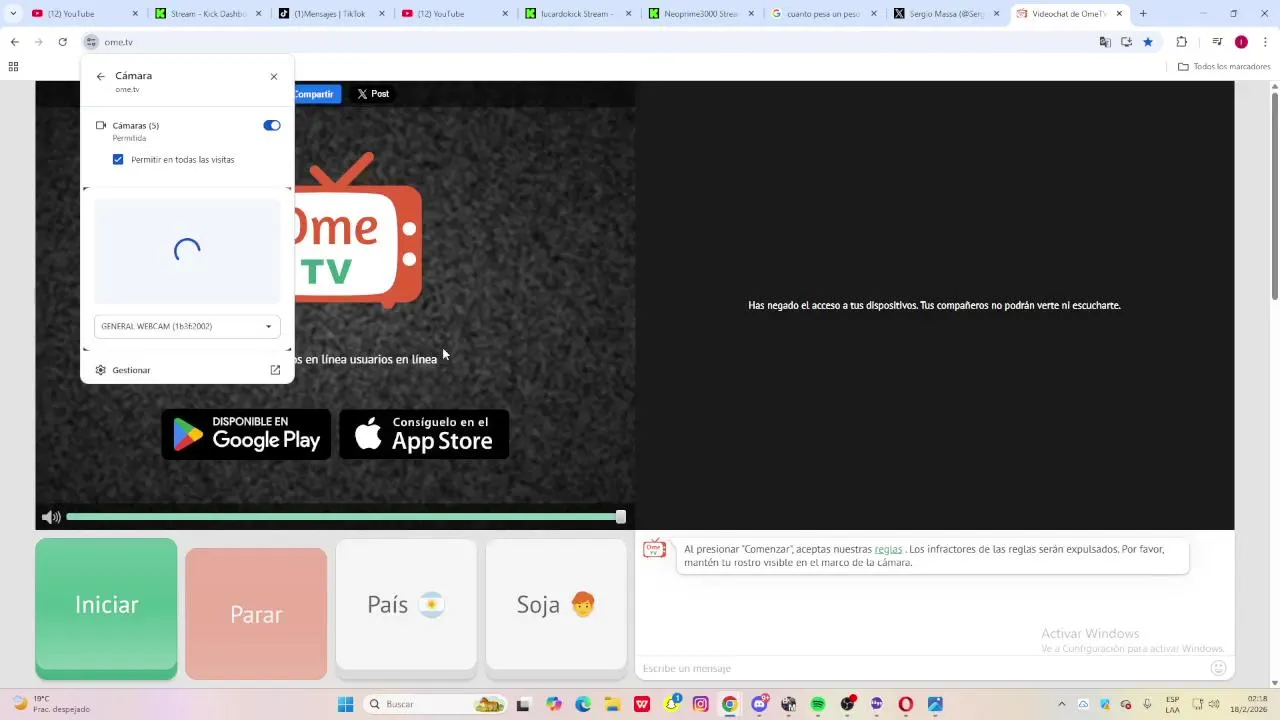Click the site information icon in address bar
The width and height of the screenshot is (1280, 720).
91,42
